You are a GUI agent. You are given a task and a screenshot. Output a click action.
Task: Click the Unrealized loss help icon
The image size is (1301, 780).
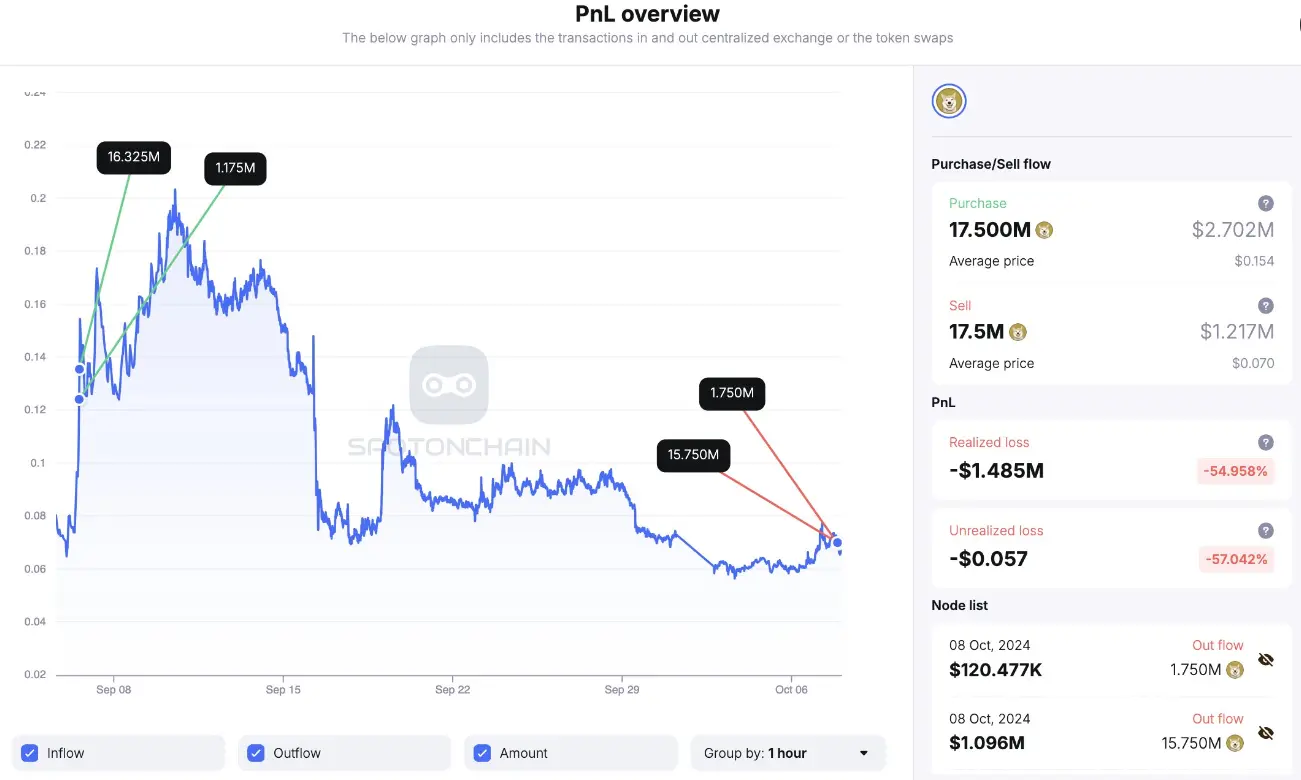click(1266, 531)
